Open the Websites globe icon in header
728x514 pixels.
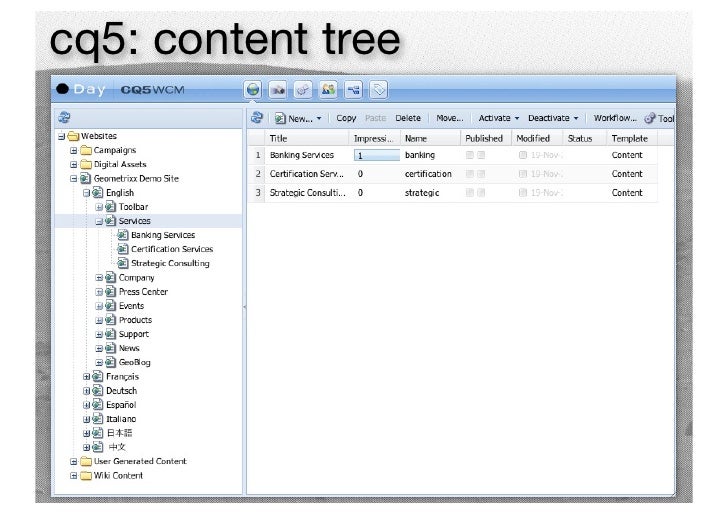[253, 89]
